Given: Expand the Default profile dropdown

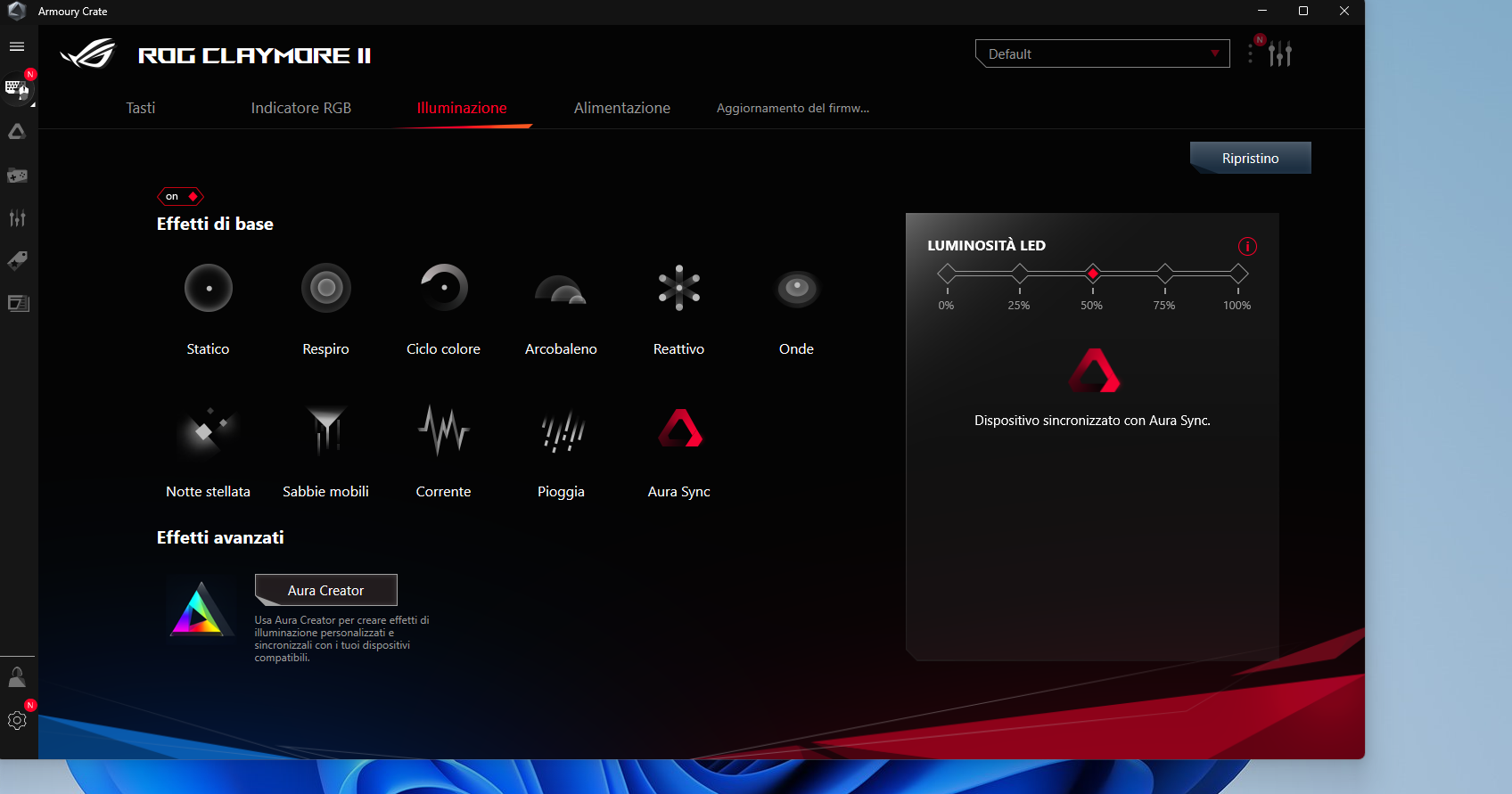Looking at the screenshot, I should [1103, 53].
